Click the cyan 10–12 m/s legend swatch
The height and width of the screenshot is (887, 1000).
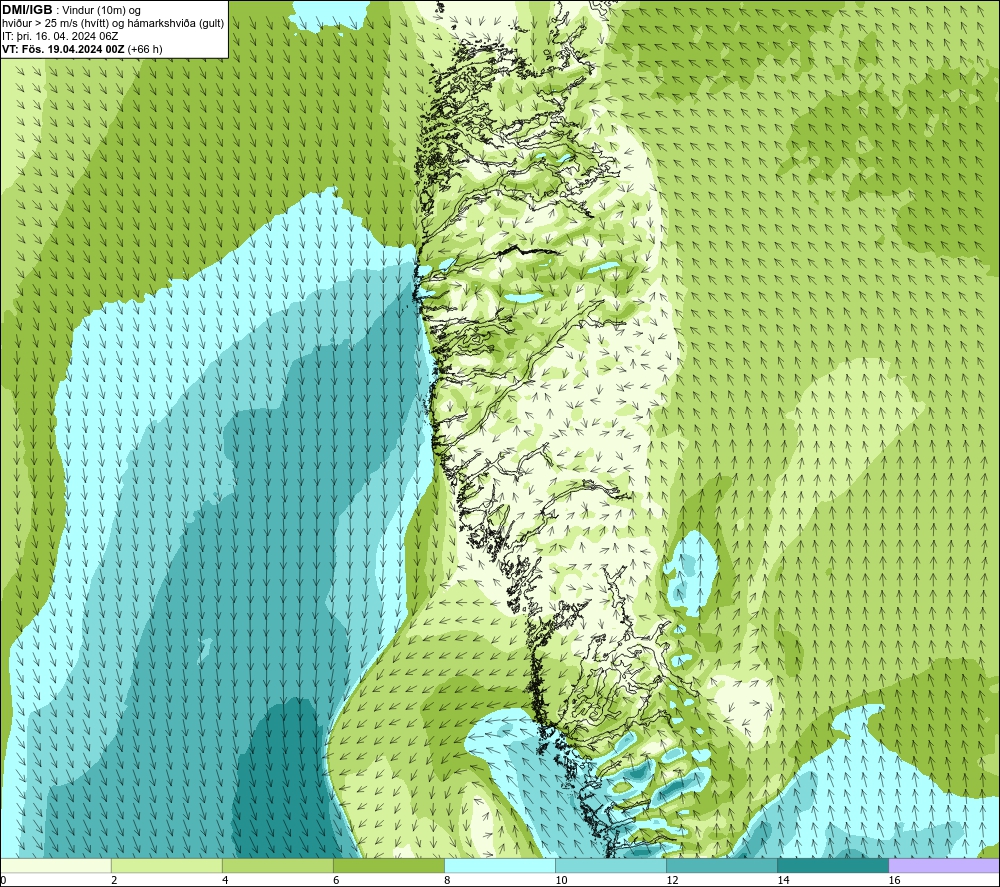click(611, 866)
